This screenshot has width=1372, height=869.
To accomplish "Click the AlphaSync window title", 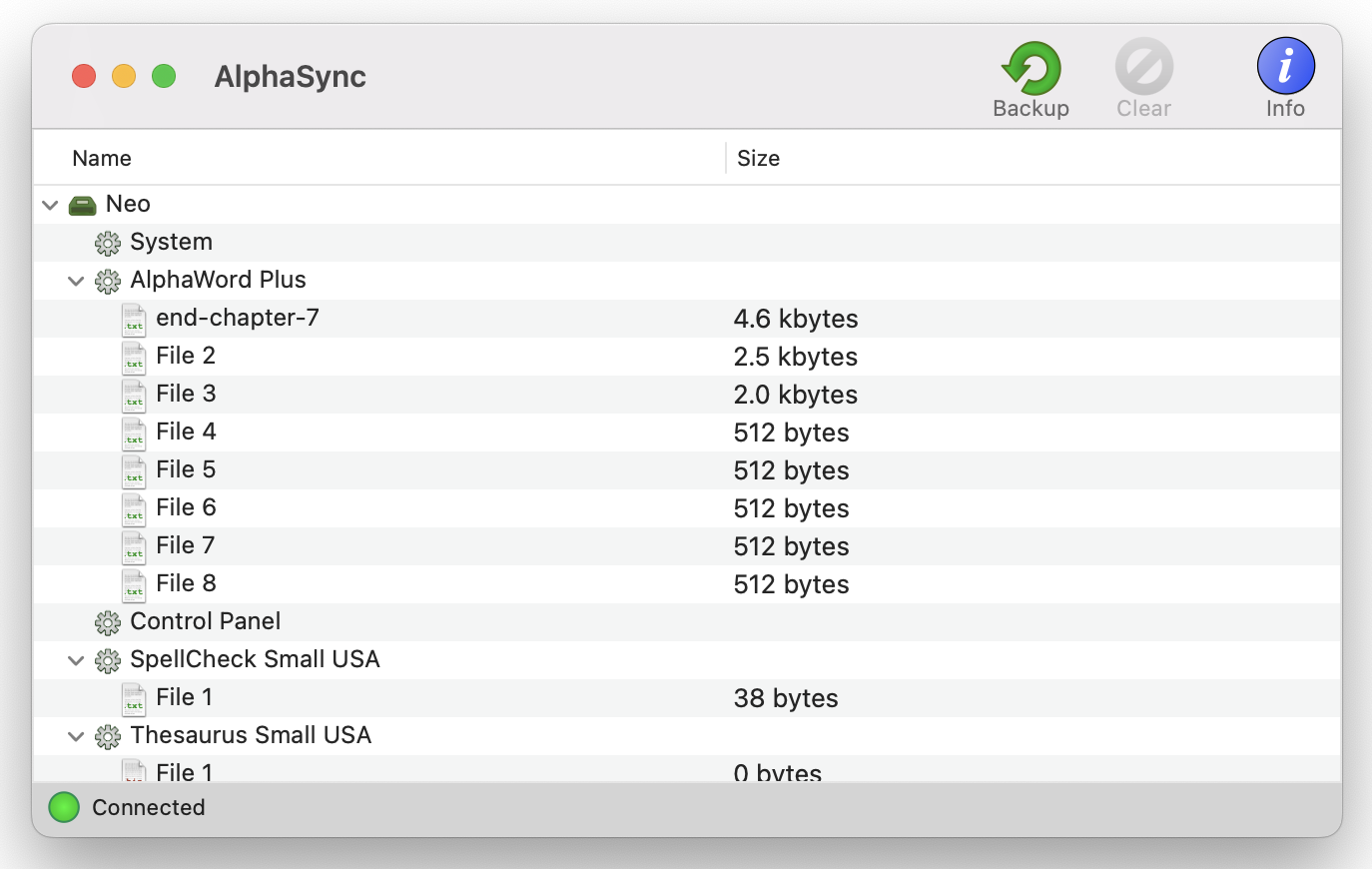I will pos(291,77).
